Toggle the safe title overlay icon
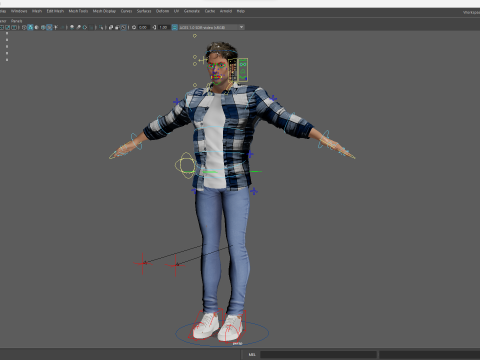The width and height of the screenshot is (480, 360). coord(14,27)
